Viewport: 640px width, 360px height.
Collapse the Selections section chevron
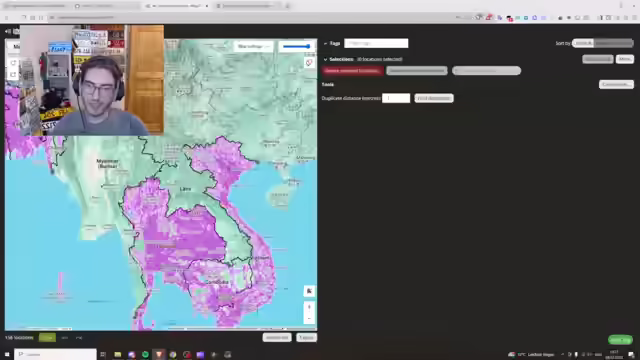tap(325, 59)
